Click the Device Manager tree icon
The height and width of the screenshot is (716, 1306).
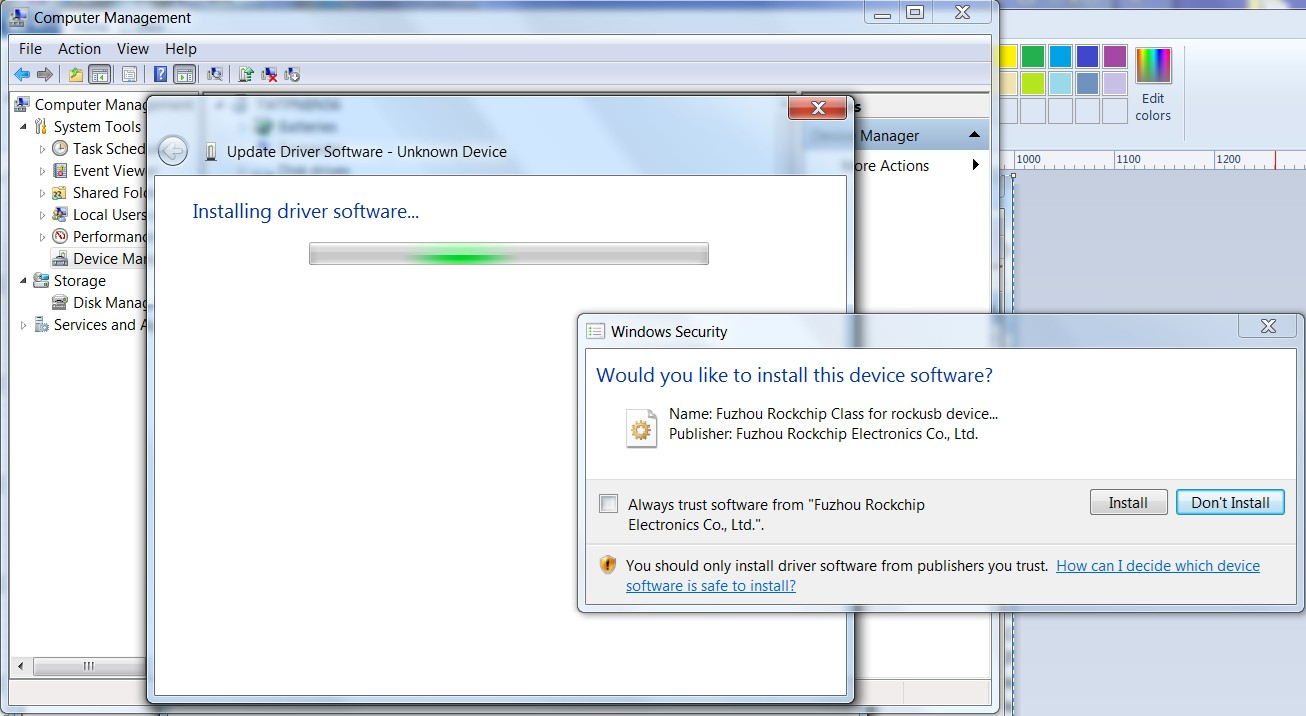60,258
